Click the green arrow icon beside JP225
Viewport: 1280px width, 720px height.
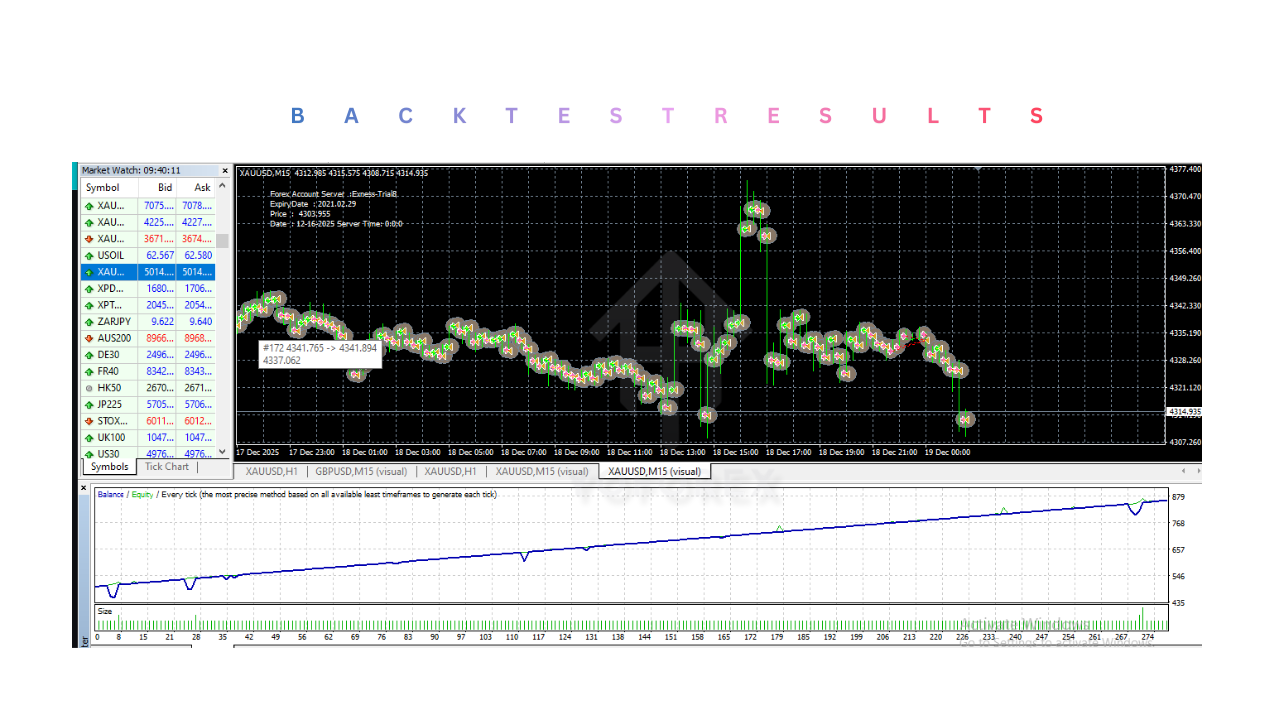point(89,405)
